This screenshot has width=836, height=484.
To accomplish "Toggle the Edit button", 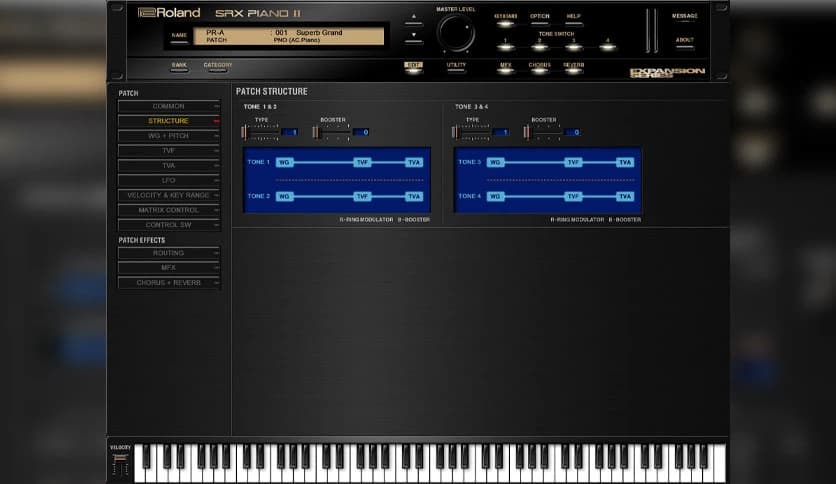I will (x=413, y=68).
